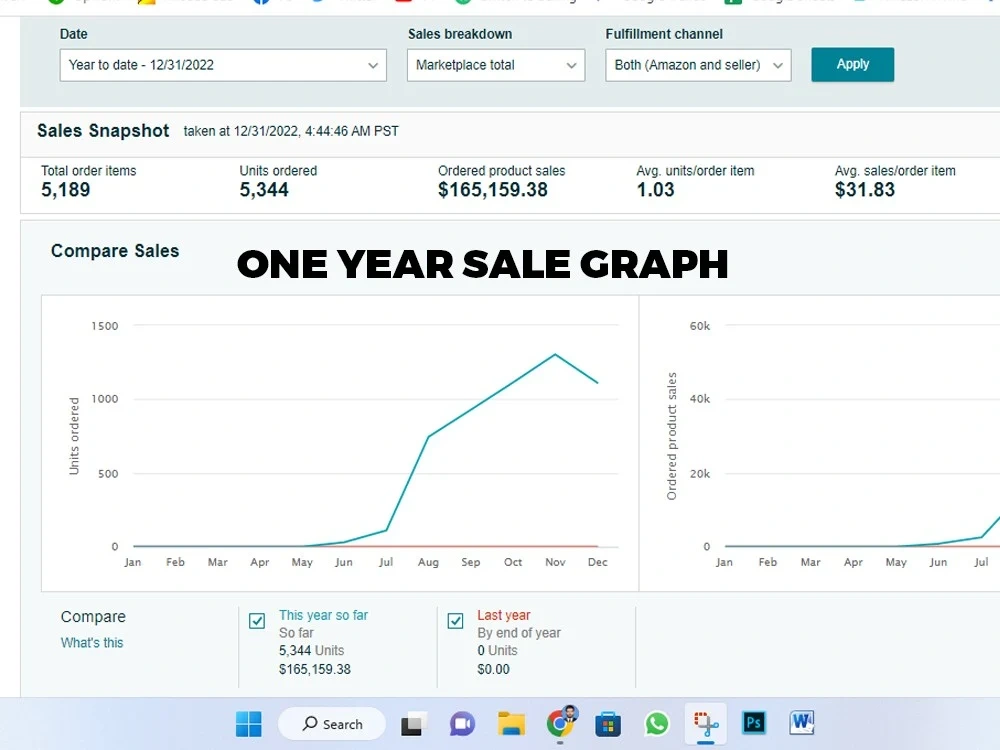1000x750 pixels.
Task: Open WhatsApp from the taskbar
Action: tap(657, 724)
